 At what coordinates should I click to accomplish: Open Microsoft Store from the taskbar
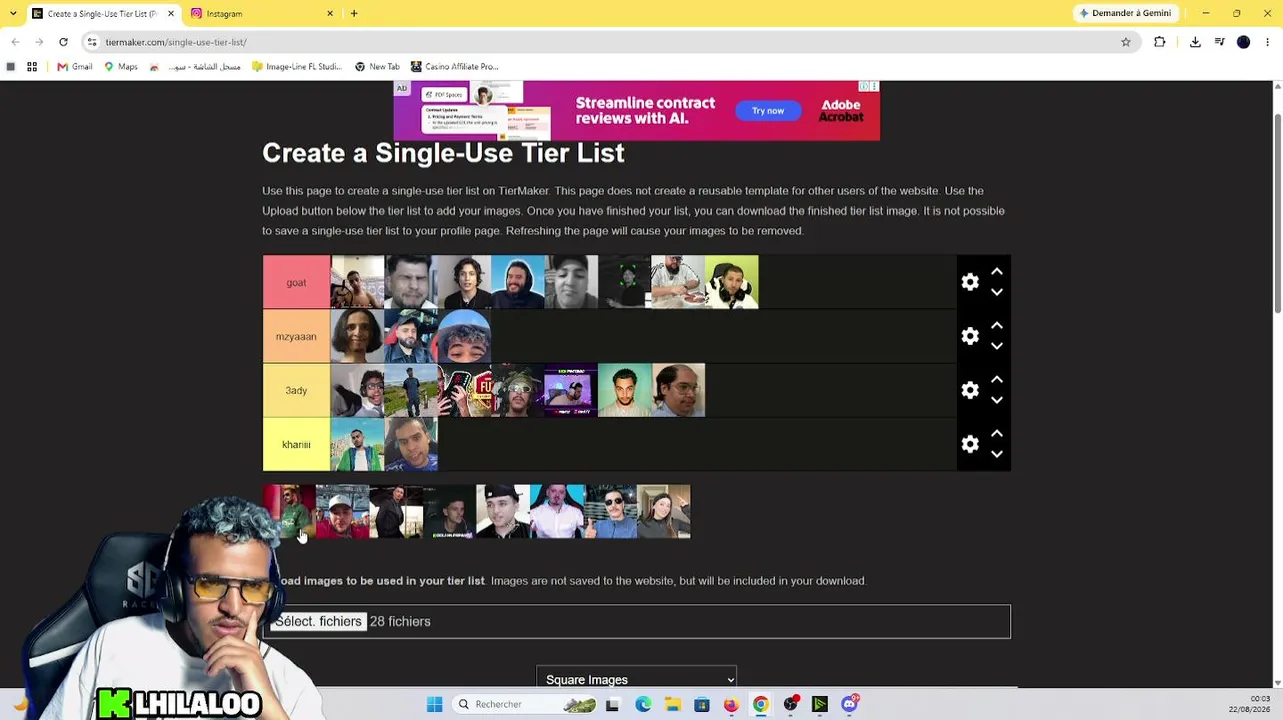[702, 704]
